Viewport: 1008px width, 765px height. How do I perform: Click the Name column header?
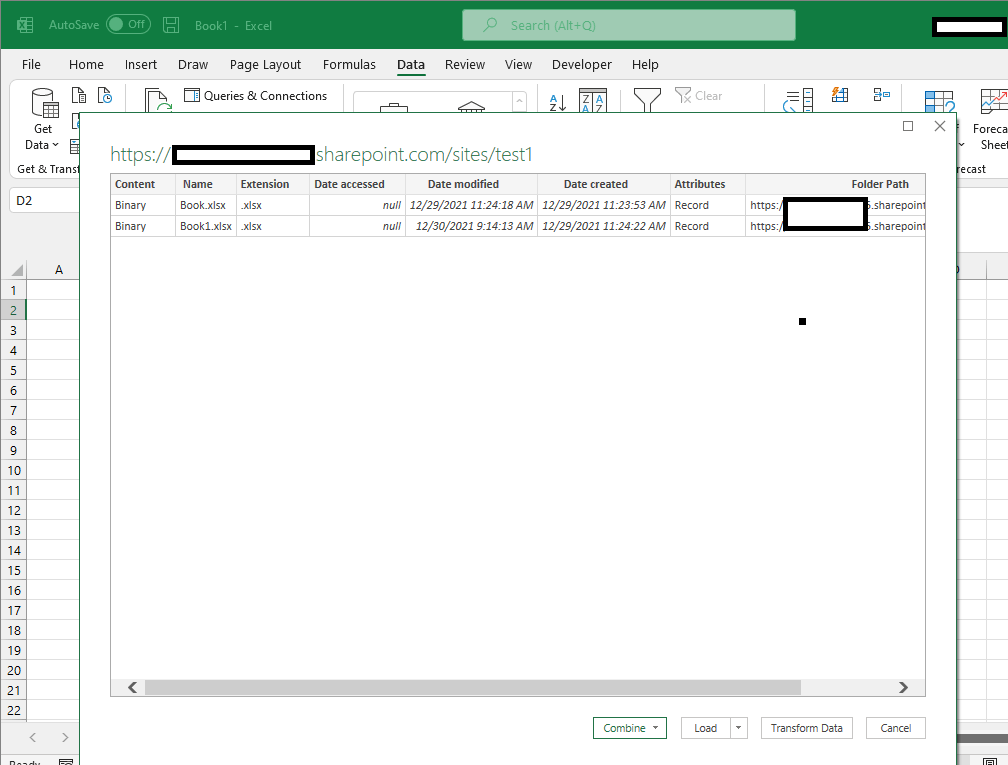pos(206,184)
